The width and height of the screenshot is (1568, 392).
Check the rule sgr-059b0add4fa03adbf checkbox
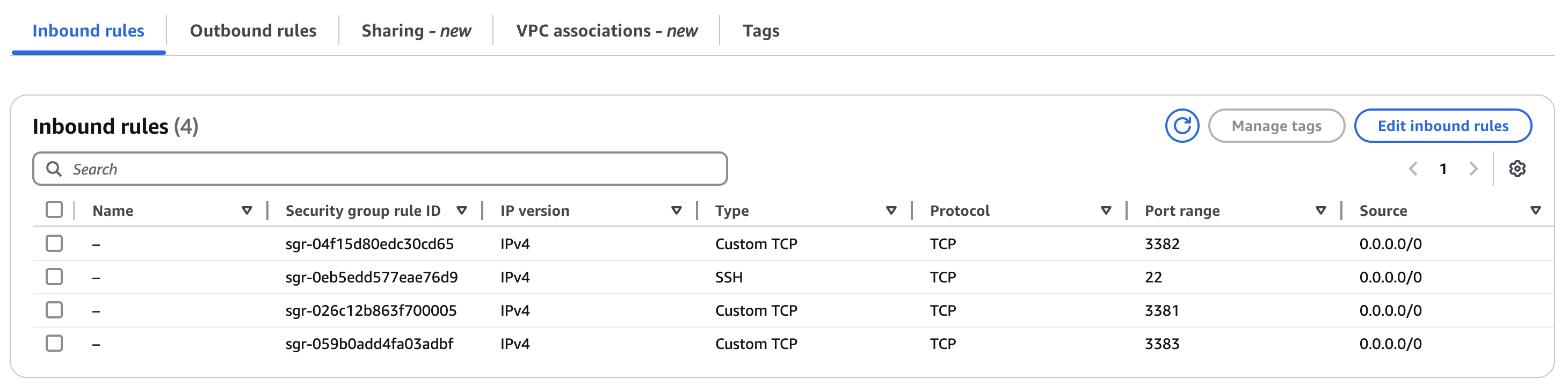coord(54,343)
